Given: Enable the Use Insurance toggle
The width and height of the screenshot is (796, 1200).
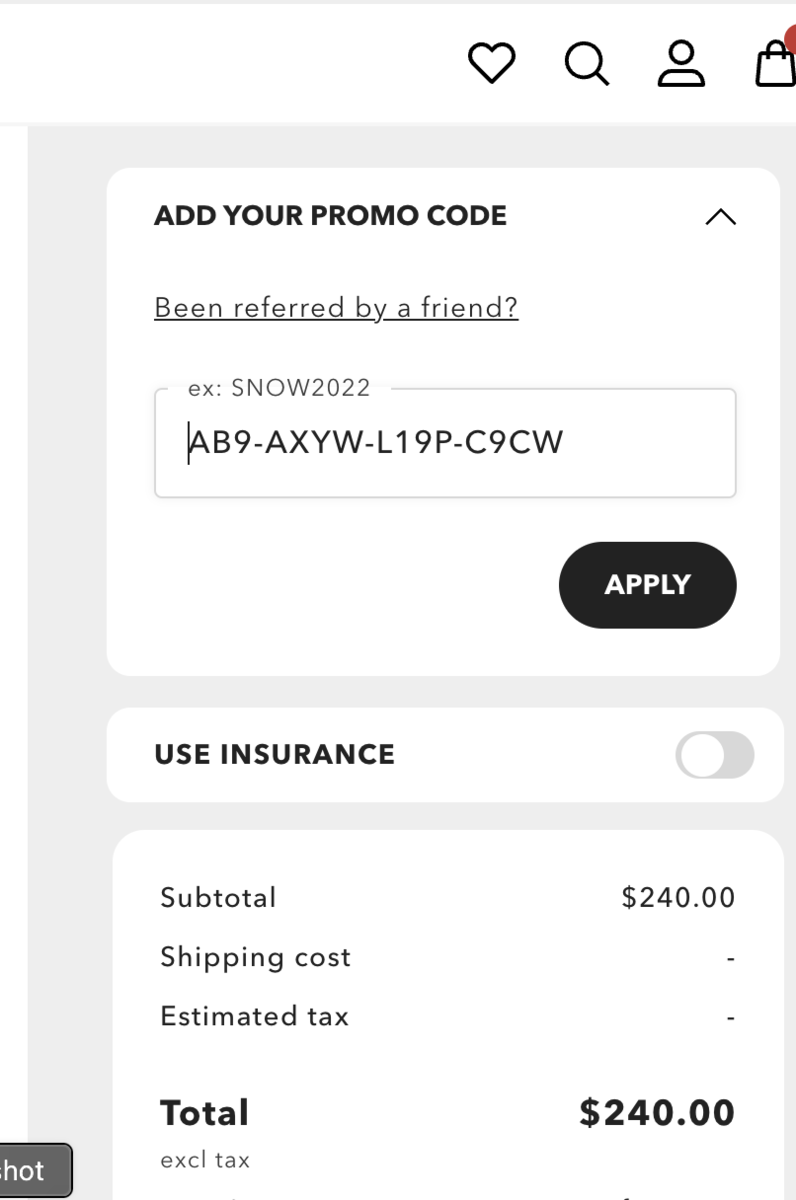Looking at the screenshot, I should click(x=714, y=755).
